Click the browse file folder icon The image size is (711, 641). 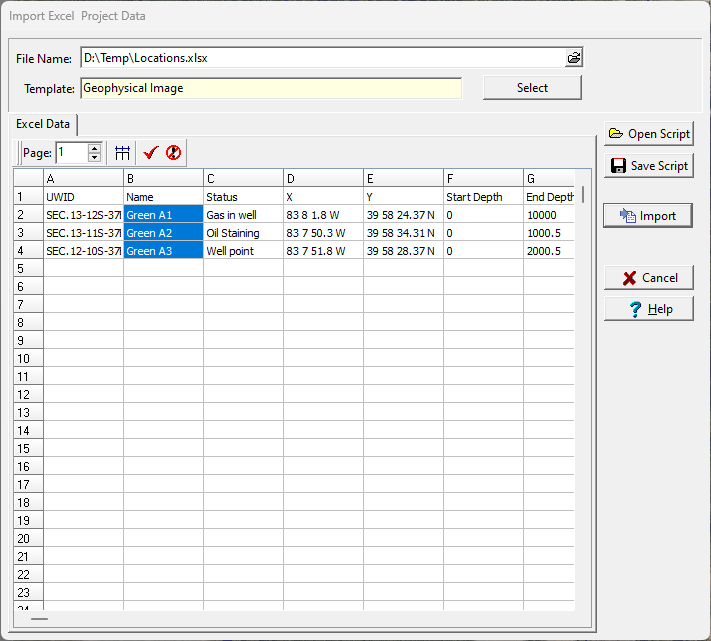pyautogui.click(x=573, y=58)
